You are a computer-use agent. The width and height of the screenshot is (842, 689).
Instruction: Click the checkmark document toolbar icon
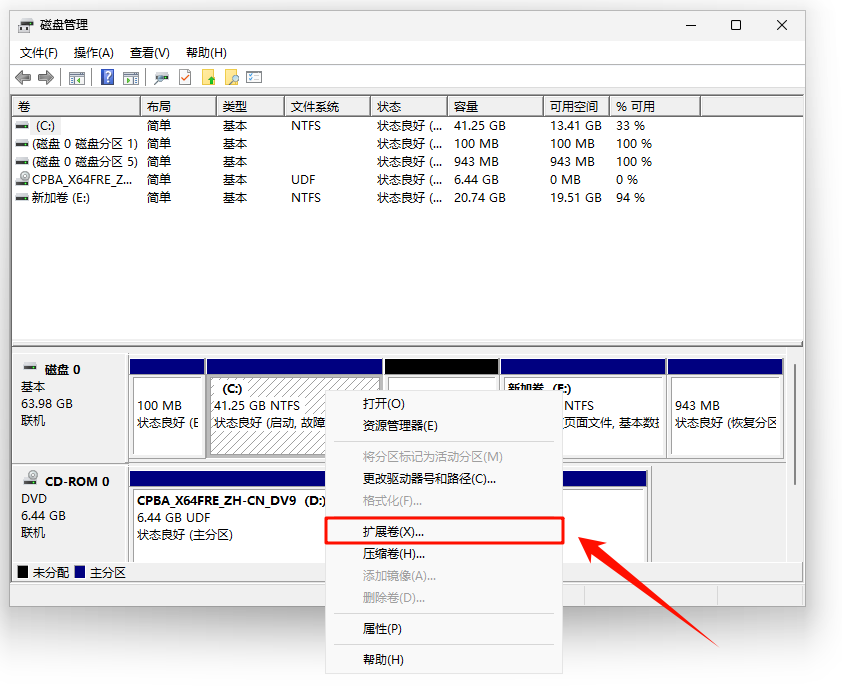tap(185, 77)
